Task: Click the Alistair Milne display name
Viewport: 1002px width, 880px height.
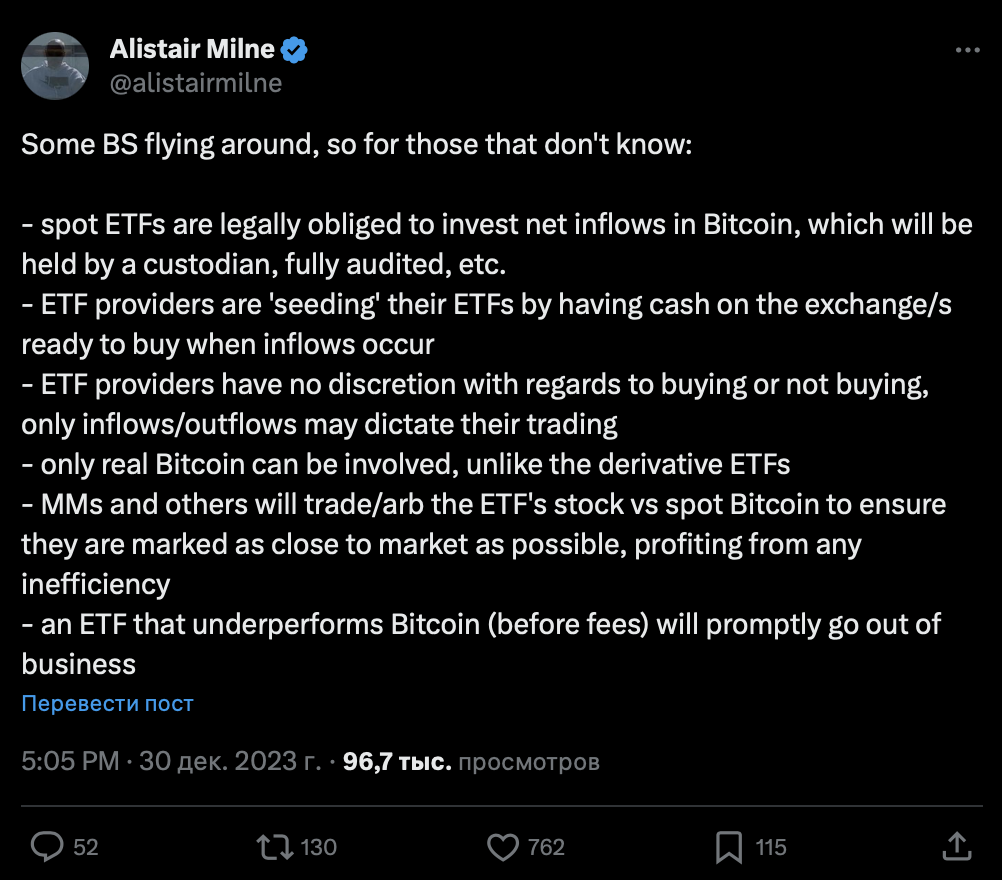Action: 190,50
